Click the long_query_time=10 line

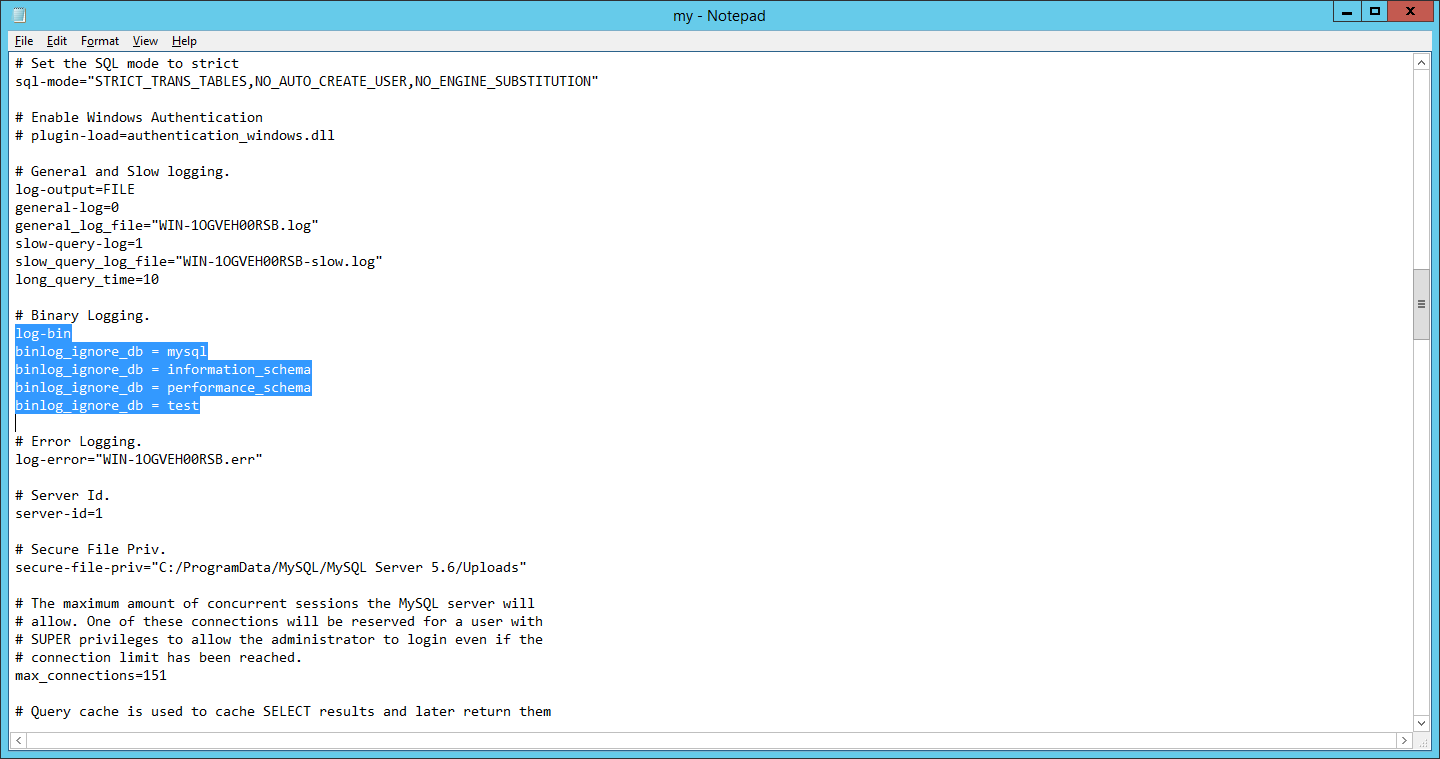click(x=87, y=279)
